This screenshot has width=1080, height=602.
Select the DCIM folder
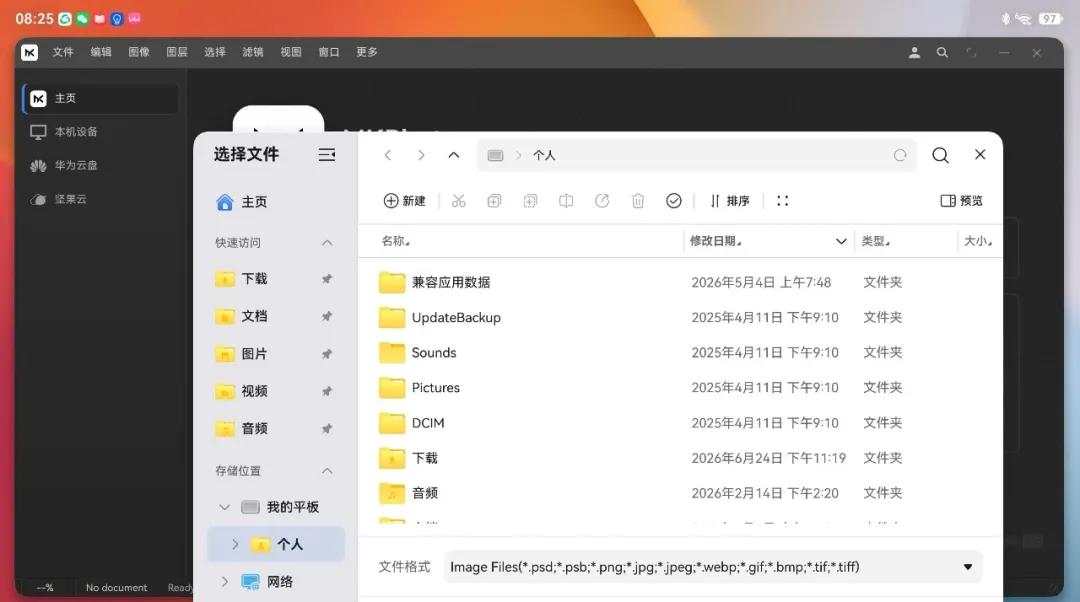pos(681,423)
